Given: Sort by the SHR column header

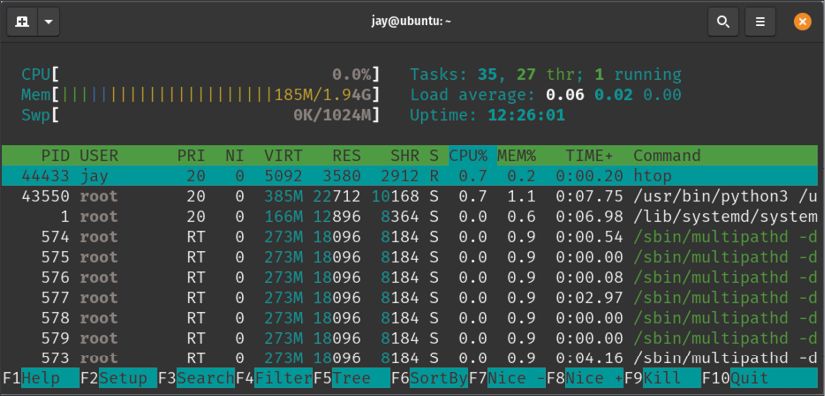Looking at the screenshot, I should point(405,156).
